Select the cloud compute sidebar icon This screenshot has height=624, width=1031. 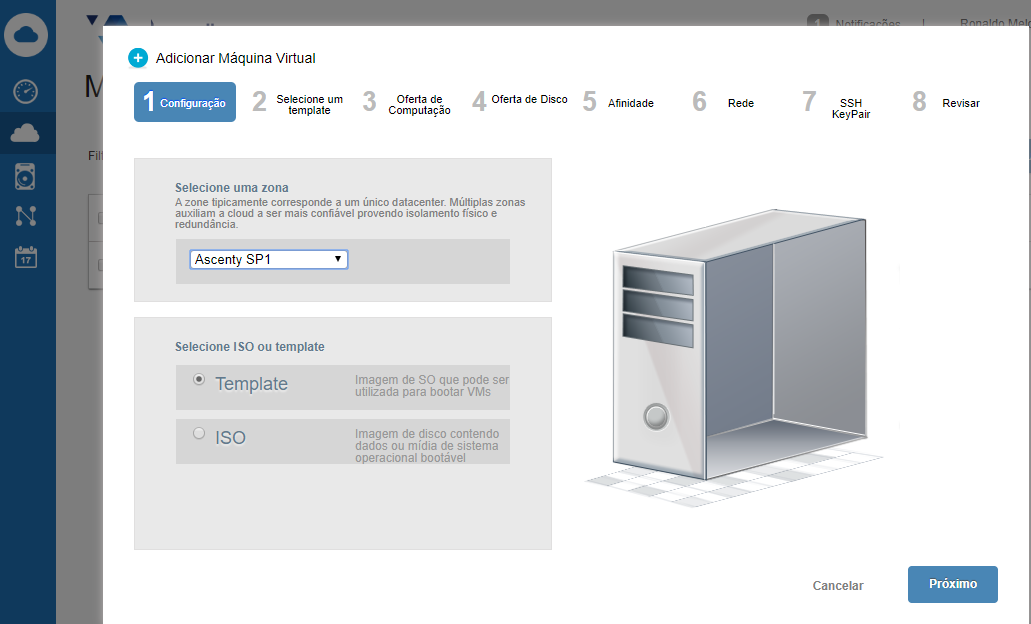[26, 133]
